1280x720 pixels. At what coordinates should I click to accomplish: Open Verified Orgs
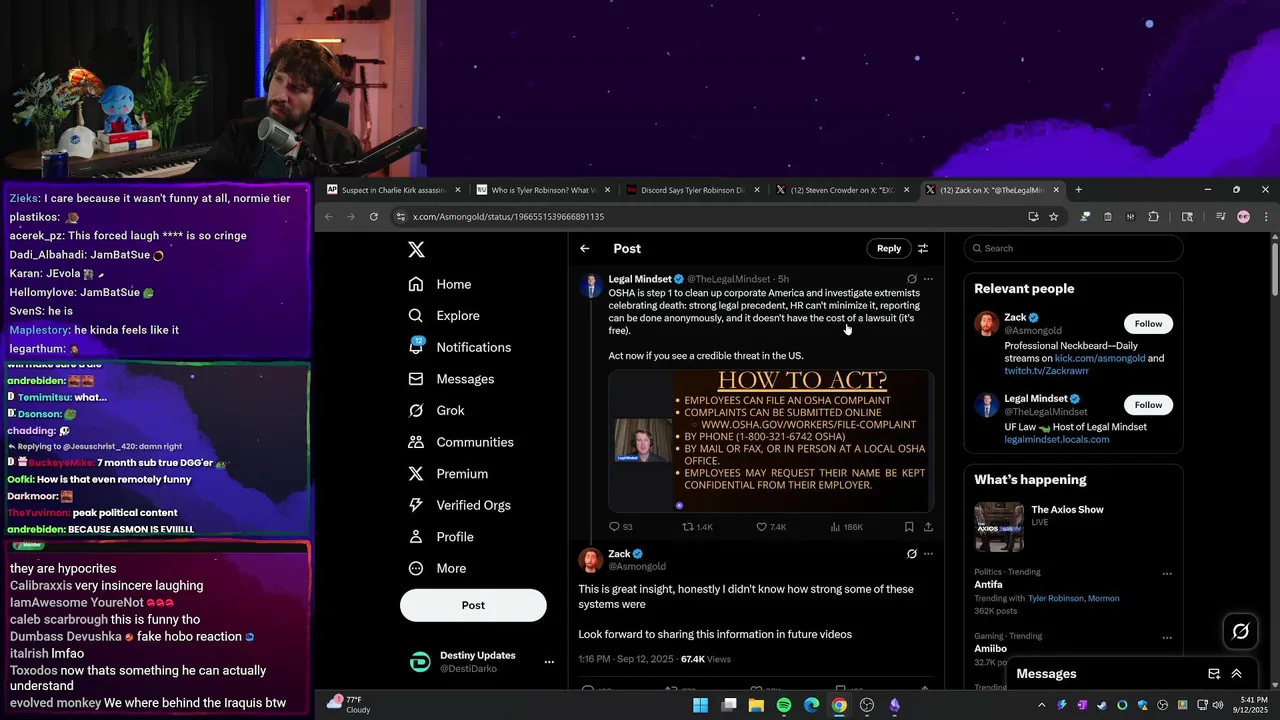pos(460,505)
